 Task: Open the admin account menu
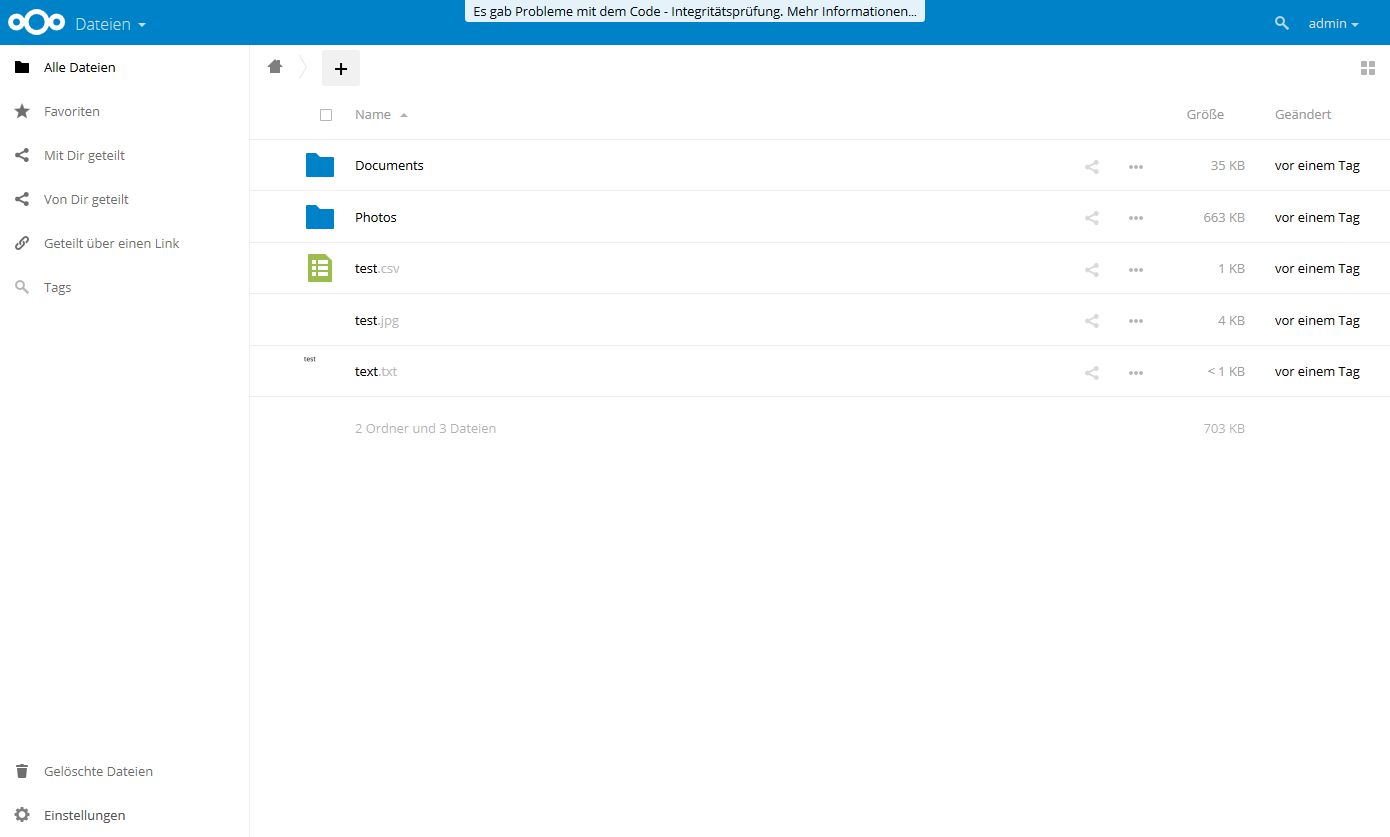click(x=1333, y=22)
